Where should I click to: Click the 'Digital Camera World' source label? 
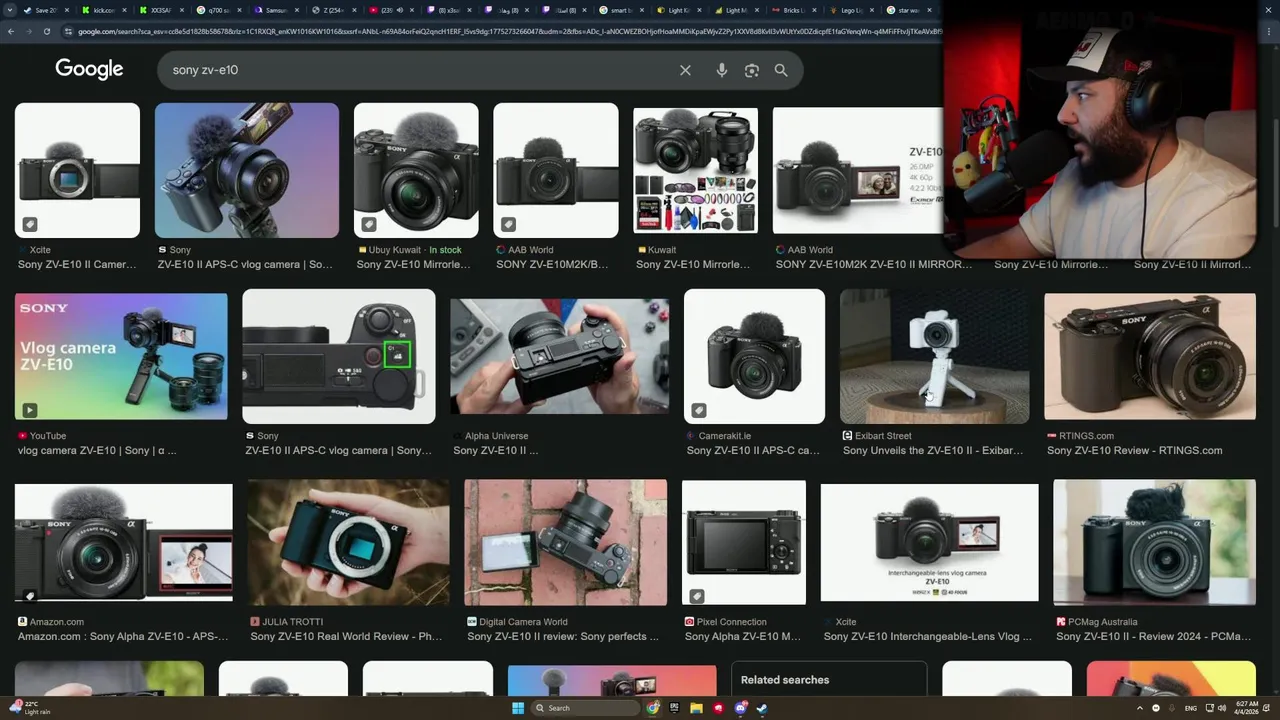point(523,622)
